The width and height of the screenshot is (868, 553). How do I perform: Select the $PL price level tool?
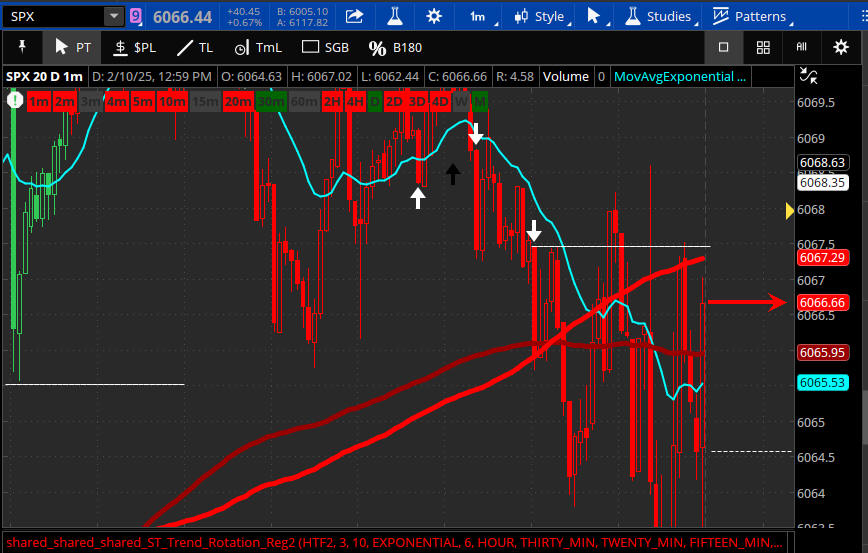(x=135, y=47)
